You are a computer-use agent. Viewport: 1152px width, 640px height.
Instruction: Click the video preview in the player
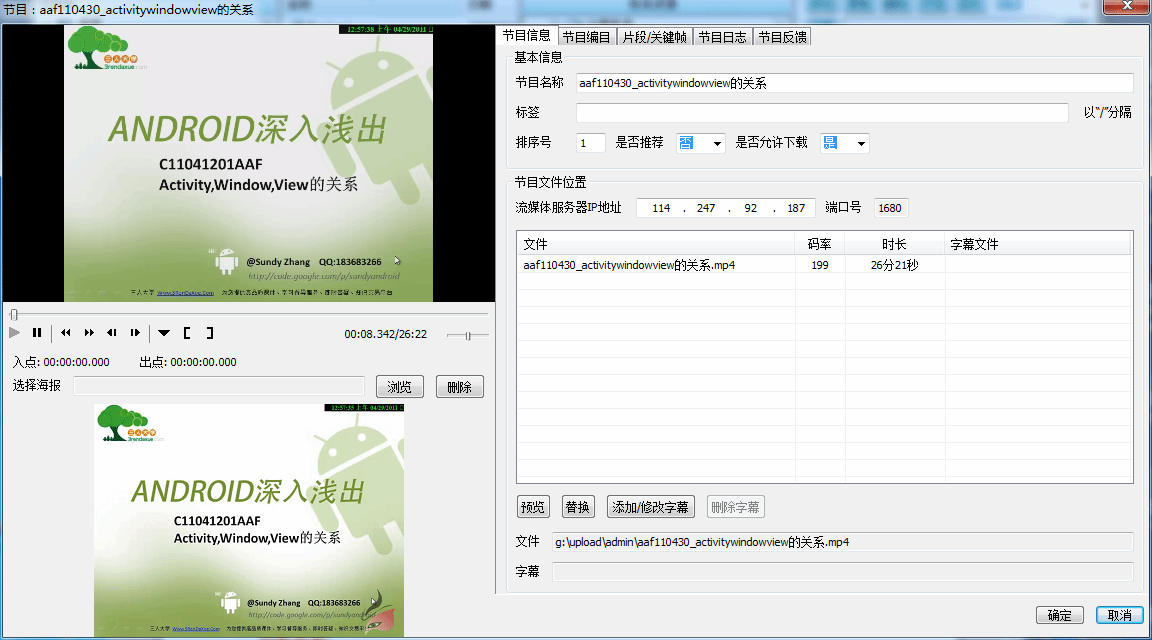point(248,163)
